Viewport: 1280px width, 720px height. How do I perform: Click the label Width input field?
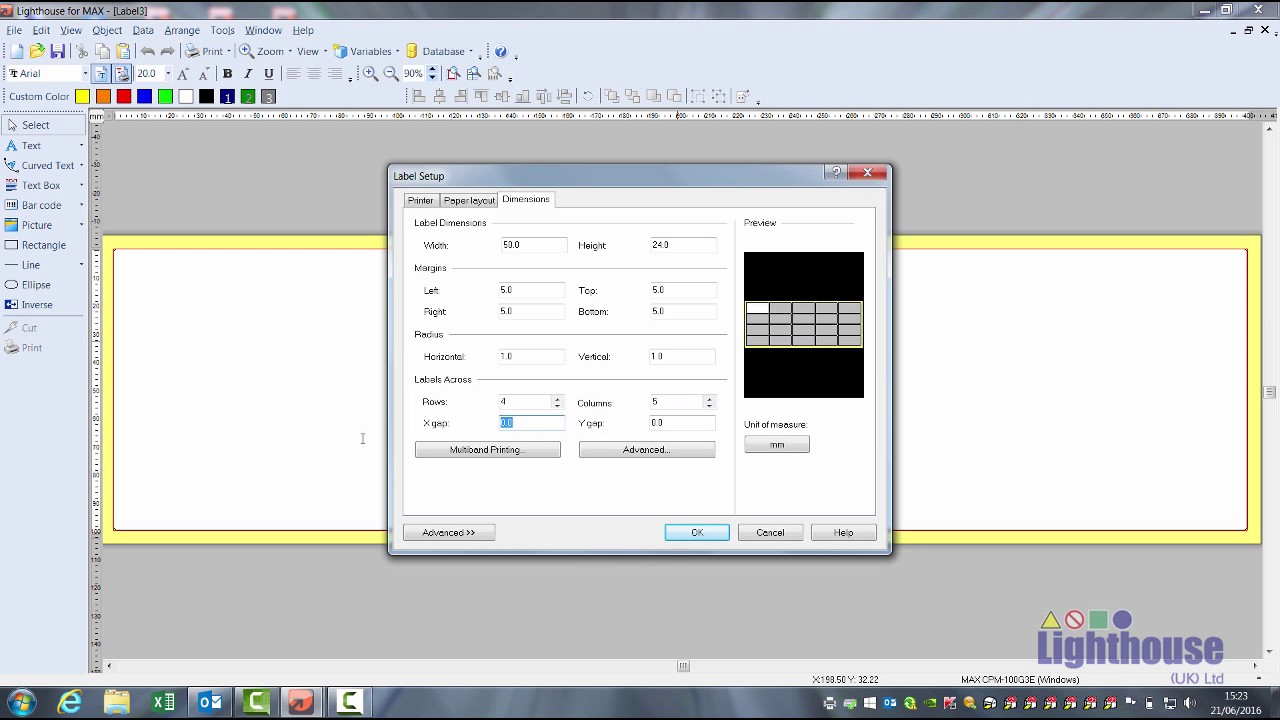[x=533, y=245]
